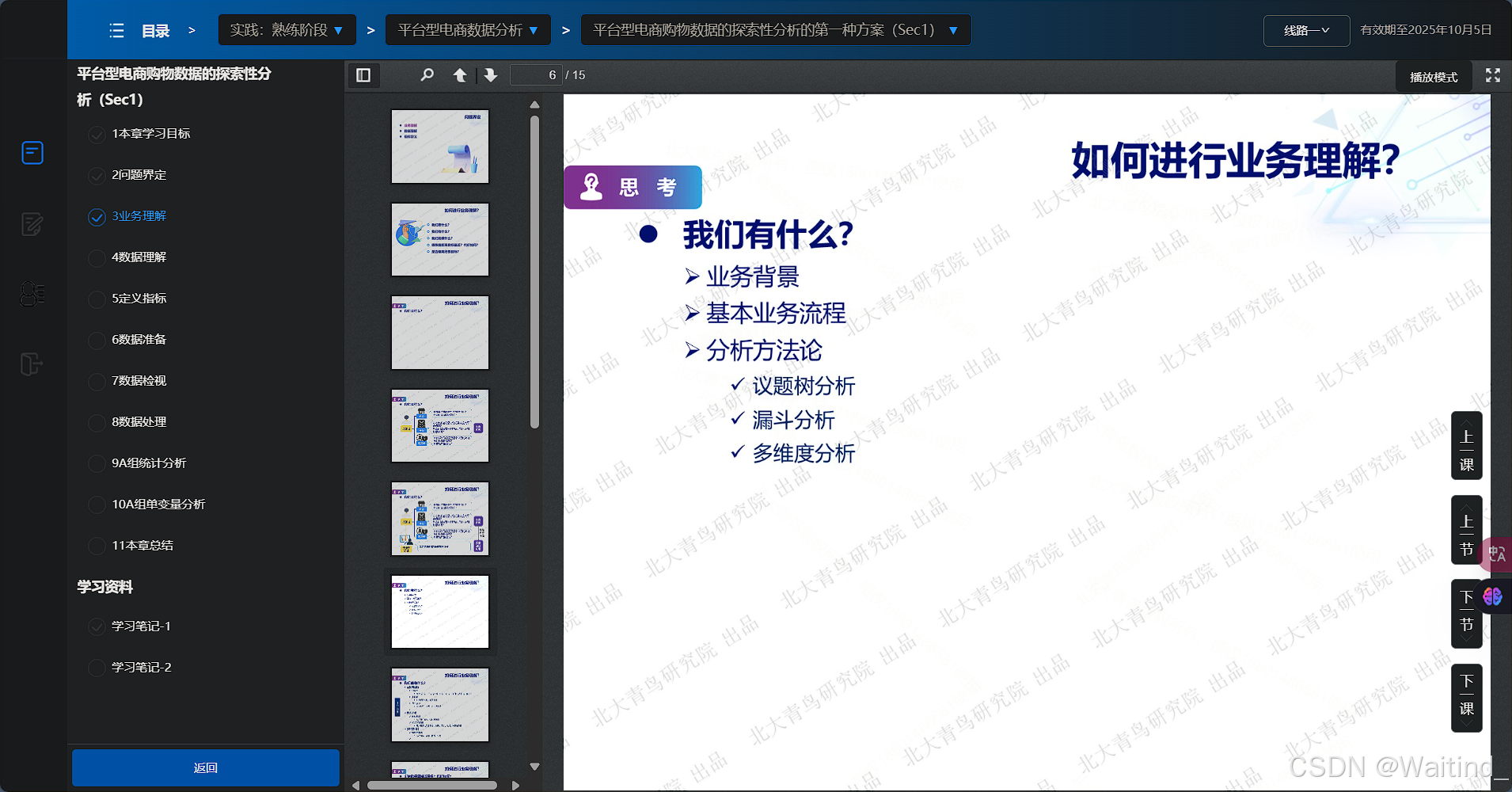1512x792 pixels.
Task: Enter fullscreen with expand icon
Action: pos(1493,75)
